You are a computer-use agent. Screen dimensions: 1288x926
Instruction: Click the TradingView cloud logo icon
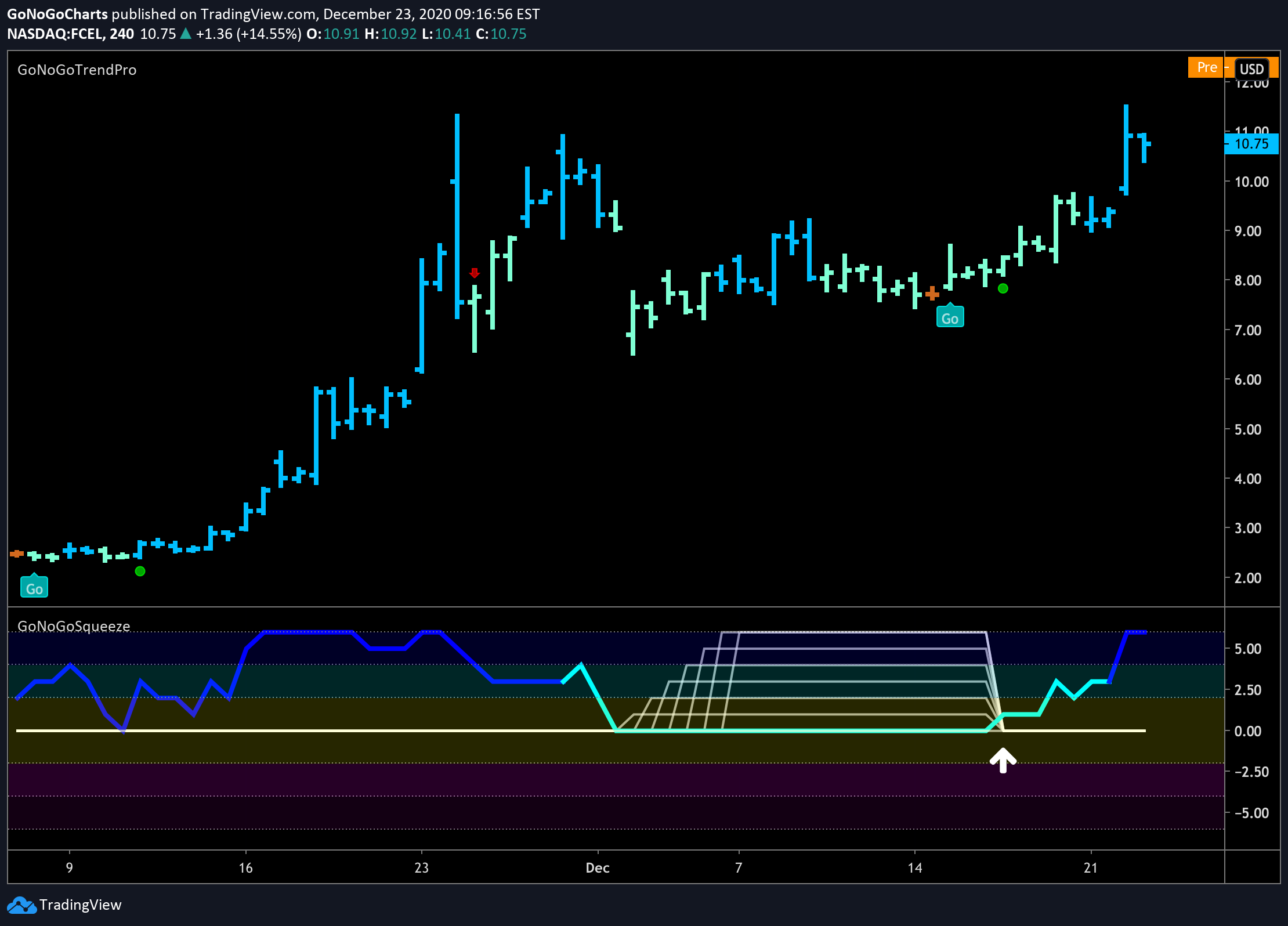[22, 905]
